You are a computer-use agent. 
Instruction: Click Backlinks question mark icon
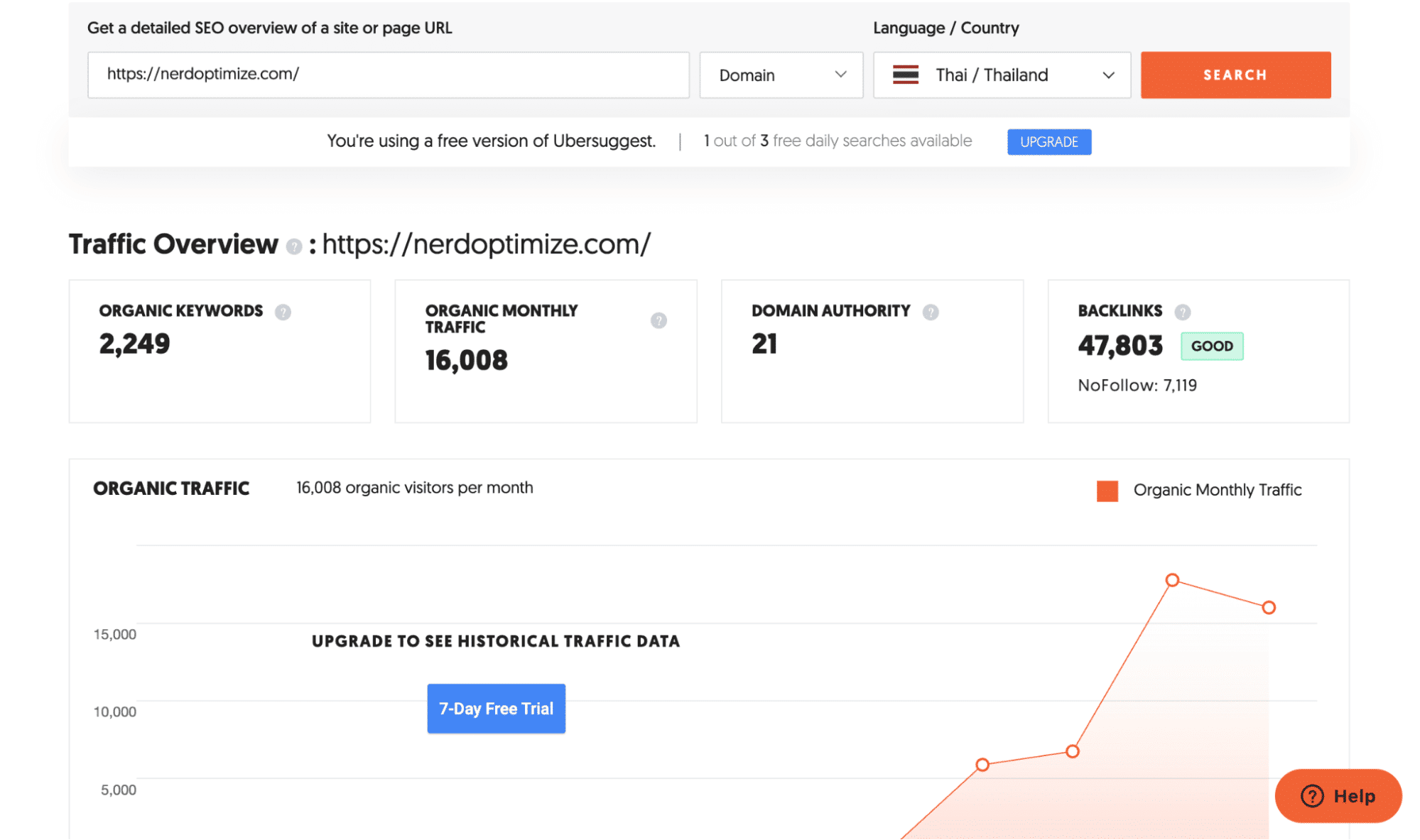(1182, 312)
